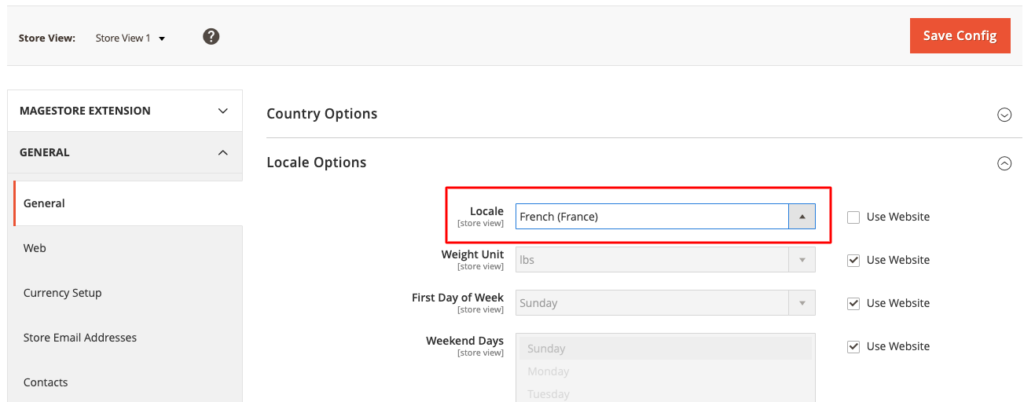This screenshot has width=1024, height=402.
Task: Uncheck Use Website for First Day of Week
Action: (853, 303)
